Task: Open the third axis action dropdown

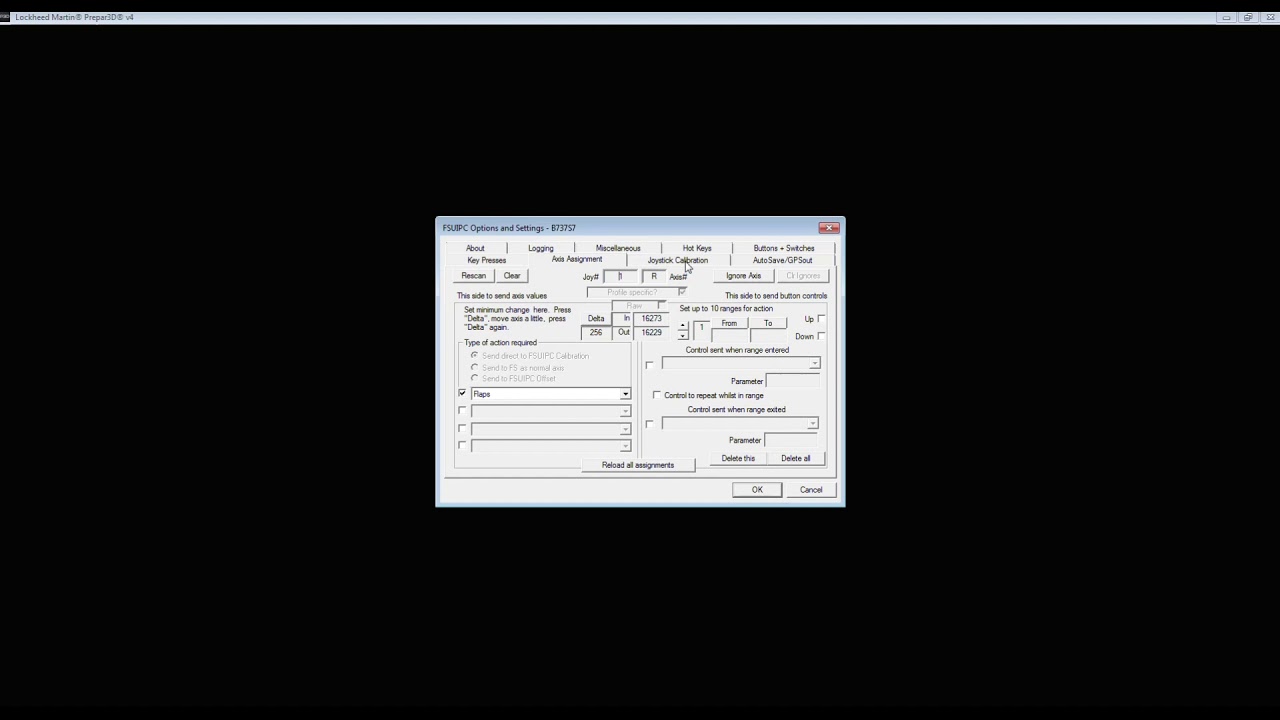Action: coord(625,428)
